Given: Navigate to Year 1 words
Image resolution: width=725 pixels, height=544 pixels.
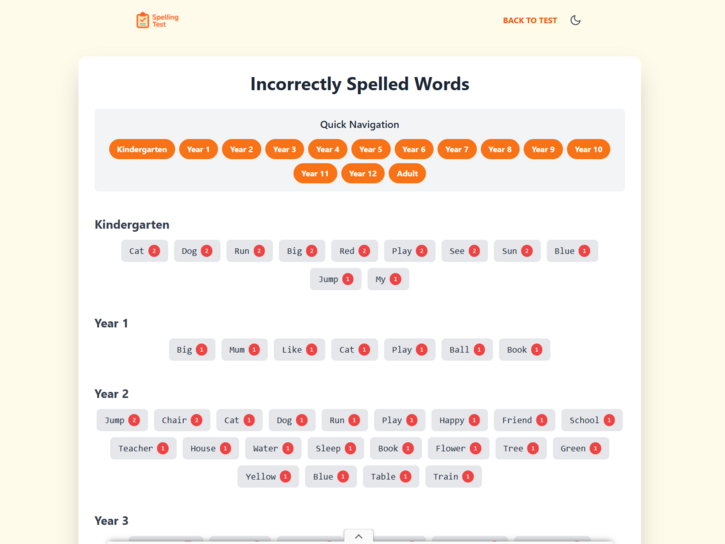Looking at the screenshot, I should (198, 149).
